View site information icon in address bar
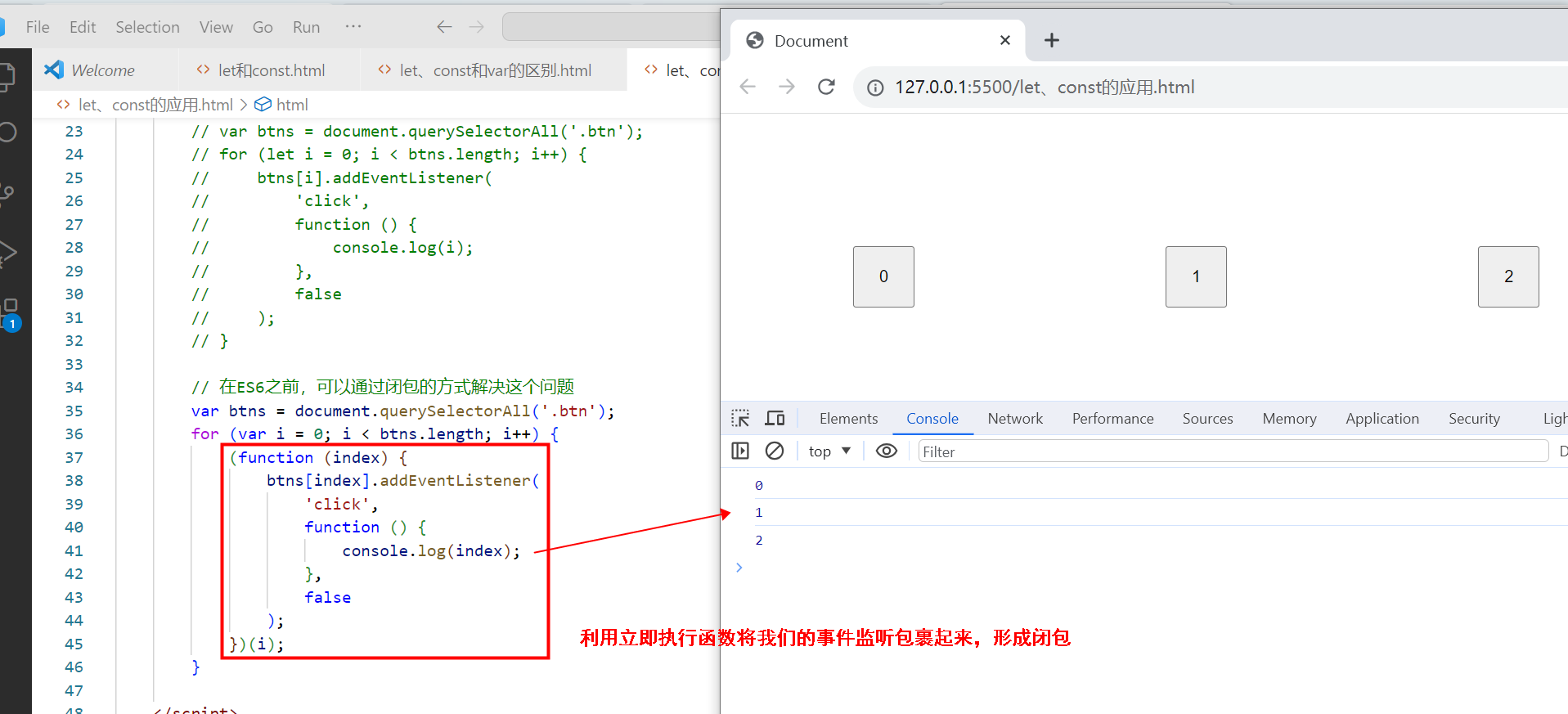 [x=875, y=88]
